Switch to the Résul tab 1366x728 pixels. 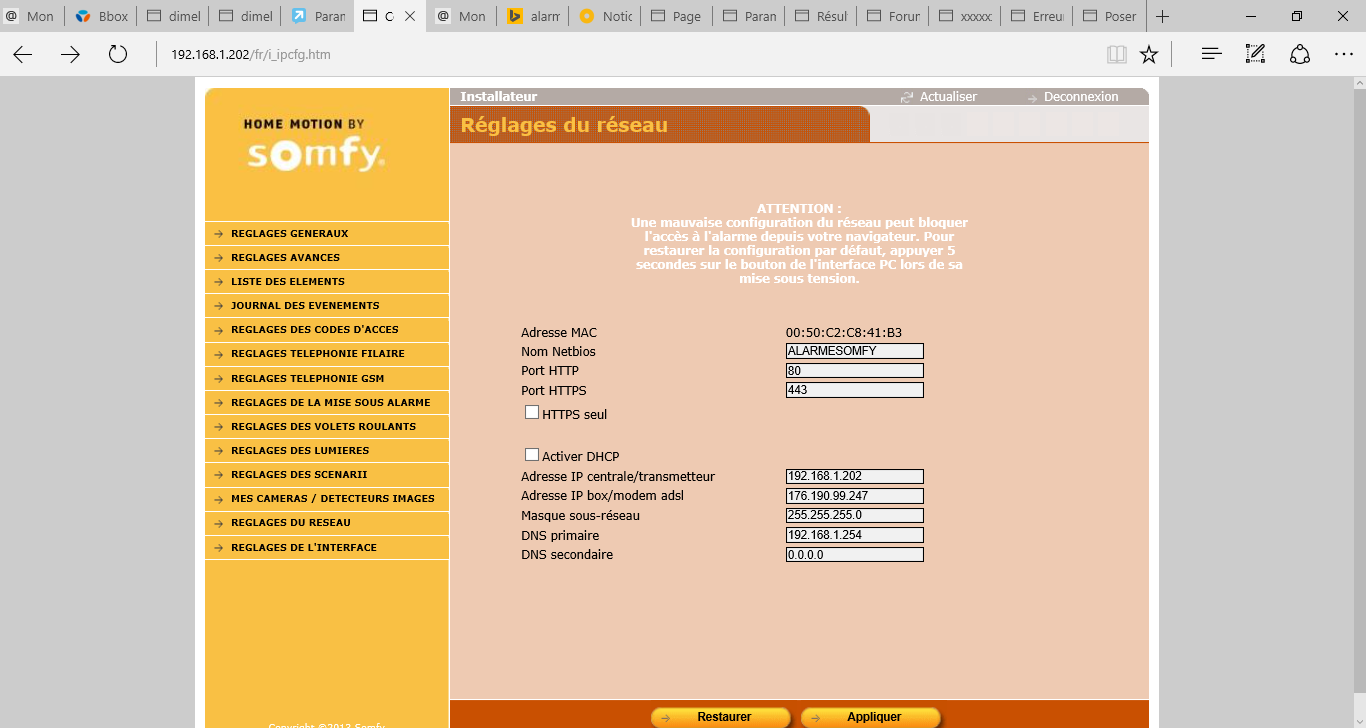pos(821,16)
